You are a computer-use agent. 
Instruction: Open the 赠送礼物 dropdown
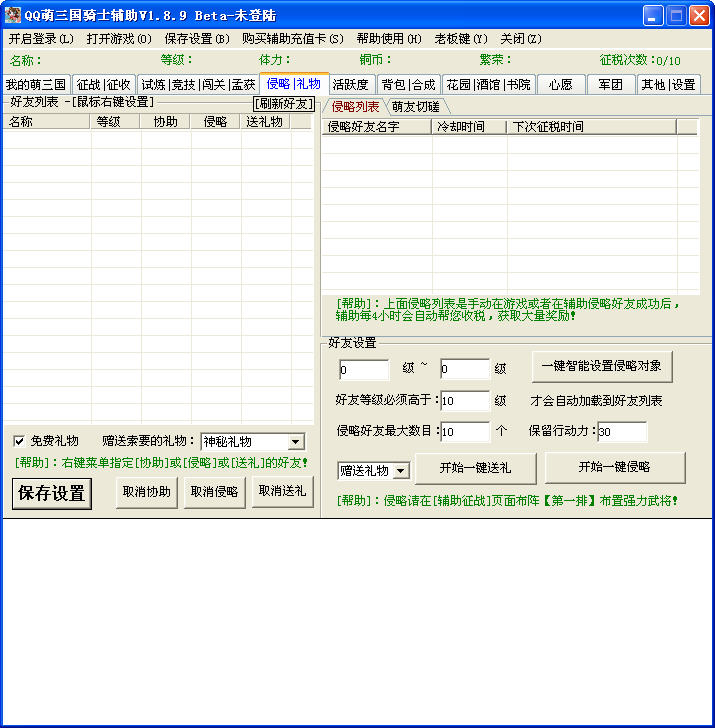tap(374, 471)
